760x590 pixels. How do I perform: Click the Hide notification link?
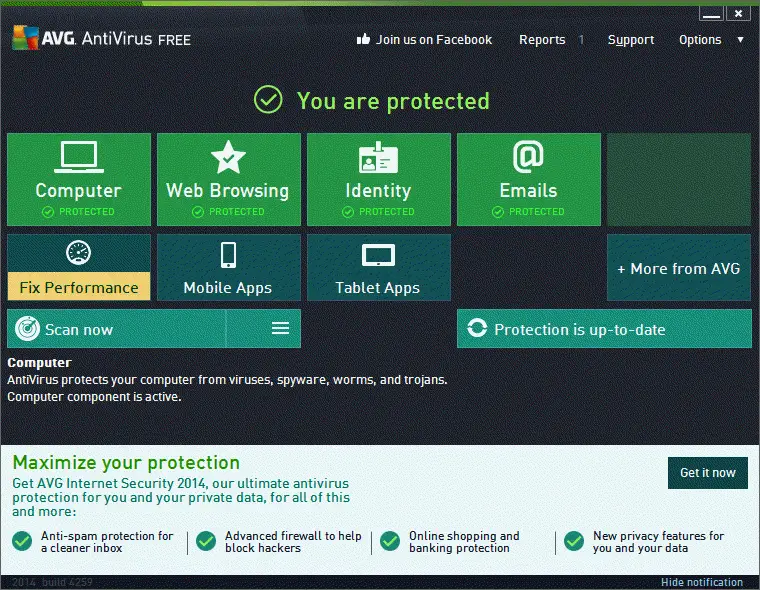coord(701,582)
